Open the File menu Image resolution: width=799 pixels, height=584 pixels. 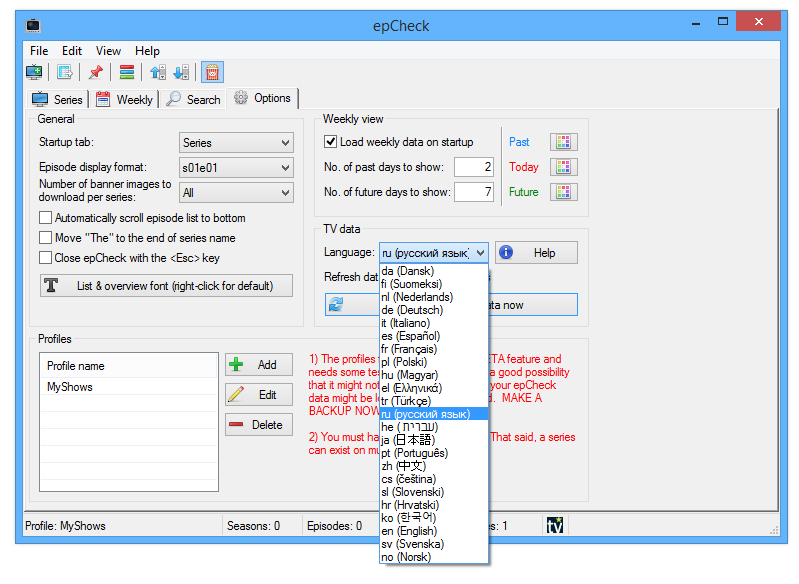click(x=39, y=51)
